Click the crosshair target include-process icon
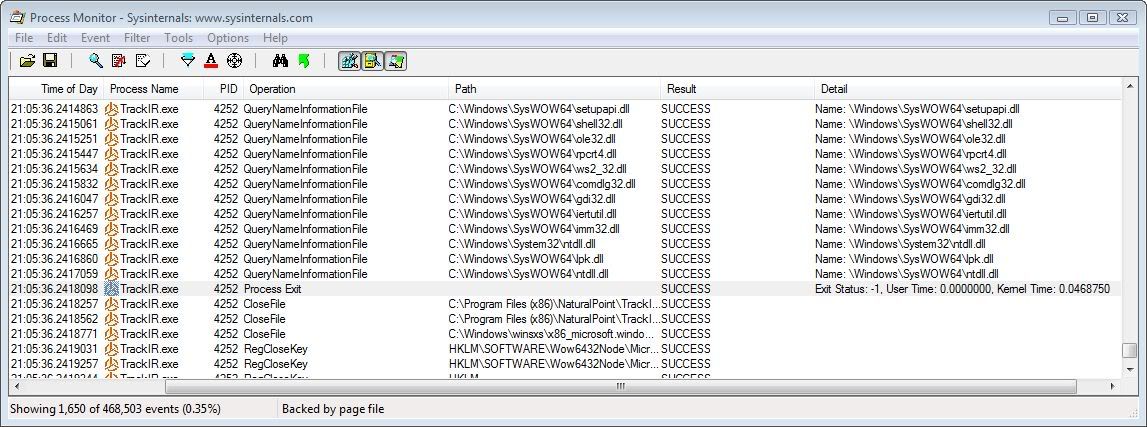The height and width of the screenshot is (427, 1147). click(x=234, y=61)
